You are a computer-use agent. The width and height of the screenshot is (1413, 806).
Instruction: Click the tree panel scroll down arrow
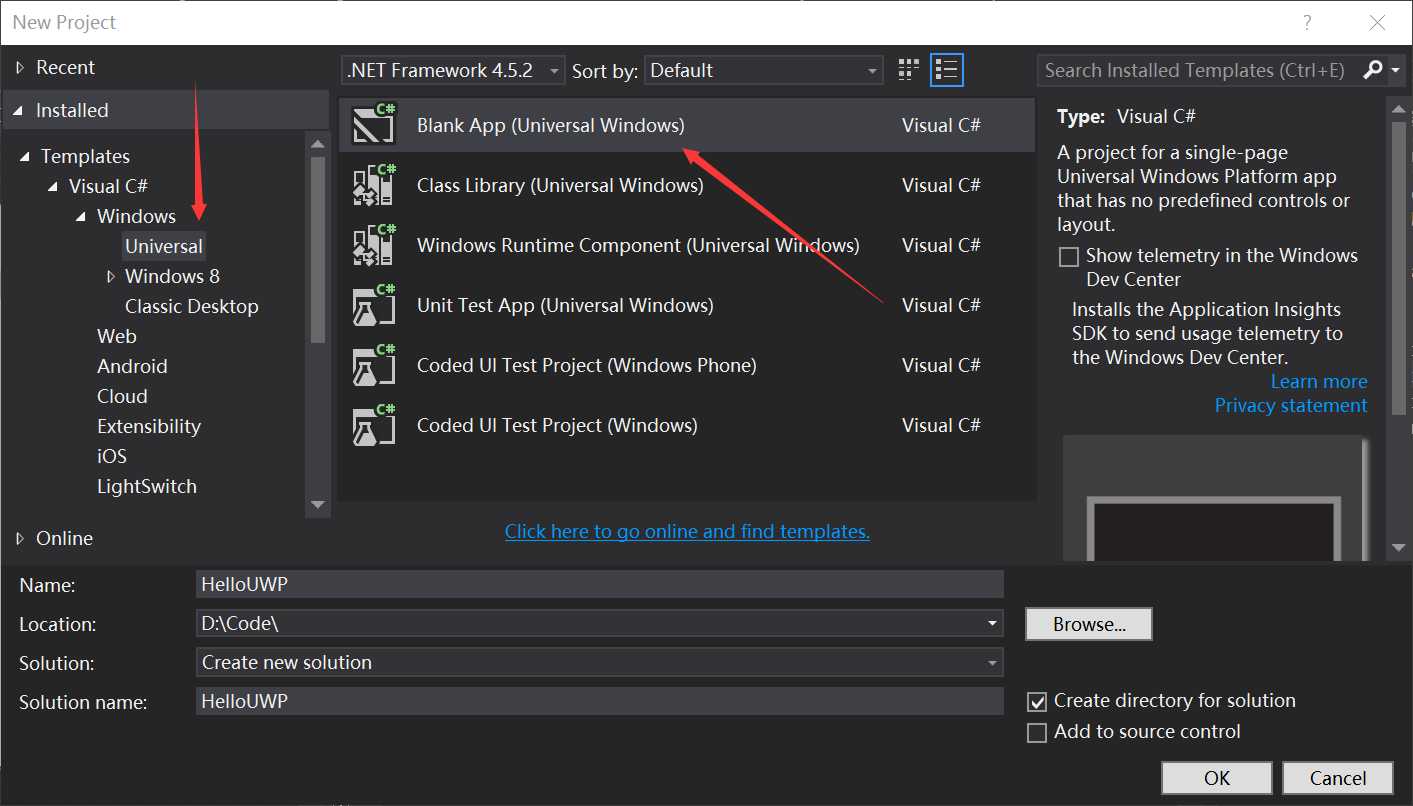(318, 505)
